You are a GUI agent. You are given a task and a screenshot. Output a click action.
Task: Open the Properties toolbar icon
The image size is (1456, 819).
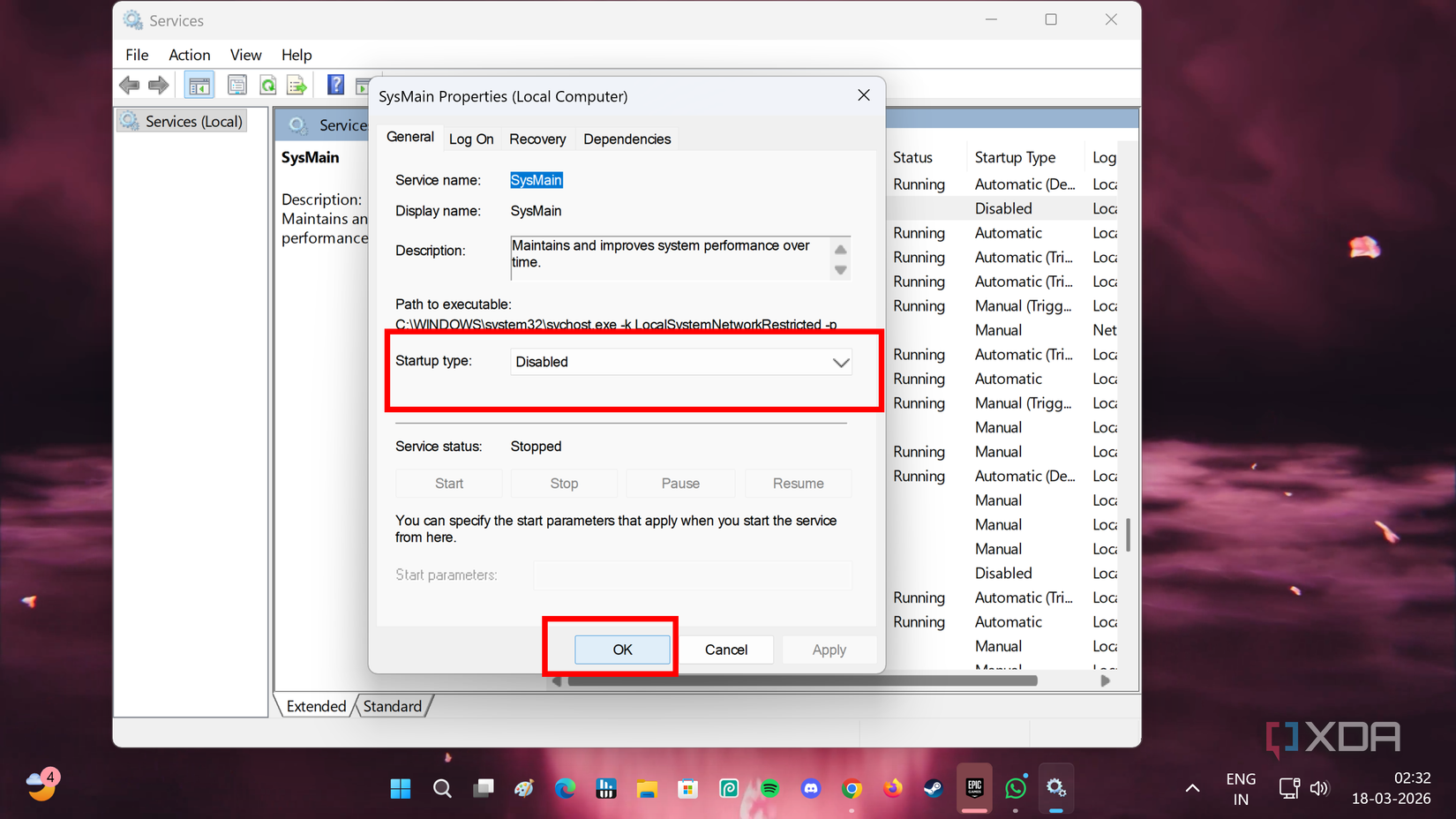tap(236, 84)
